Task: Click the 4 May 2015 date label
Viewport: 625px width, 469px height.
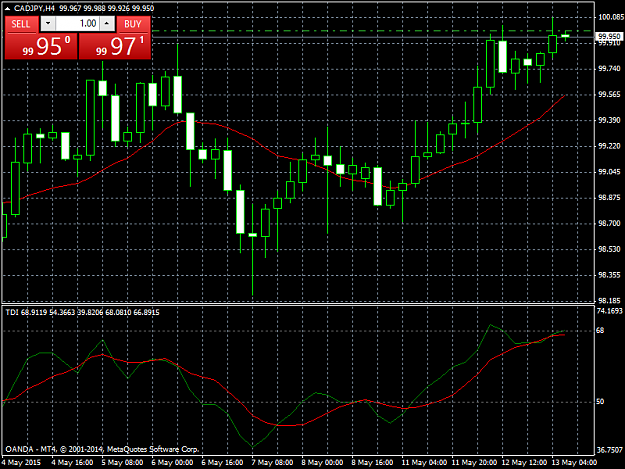Action: click(x=21, y=463)
